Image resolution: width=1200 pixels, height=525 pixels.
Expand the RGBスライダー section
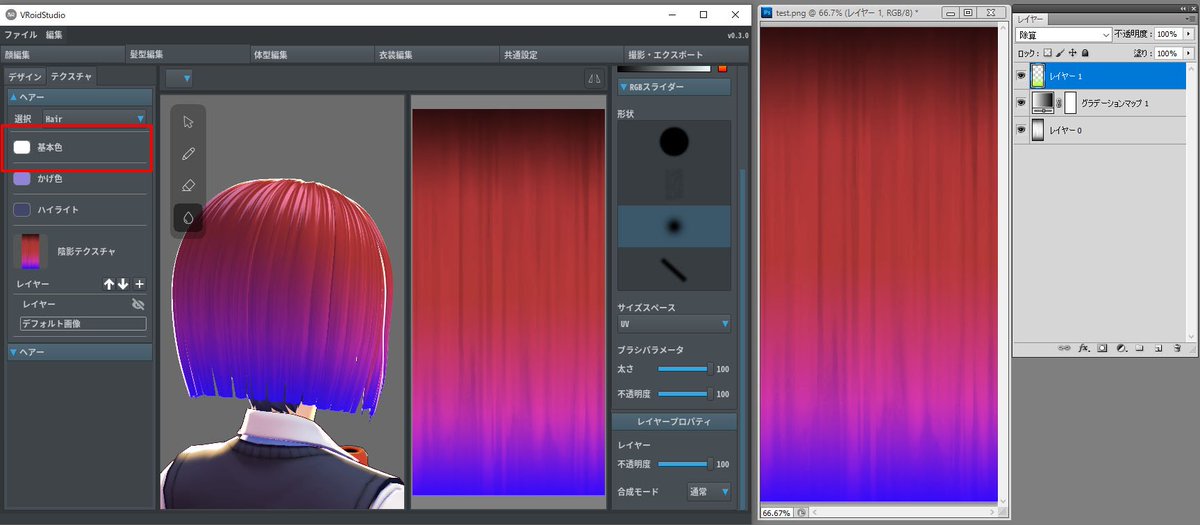click(x=673, y=87)
